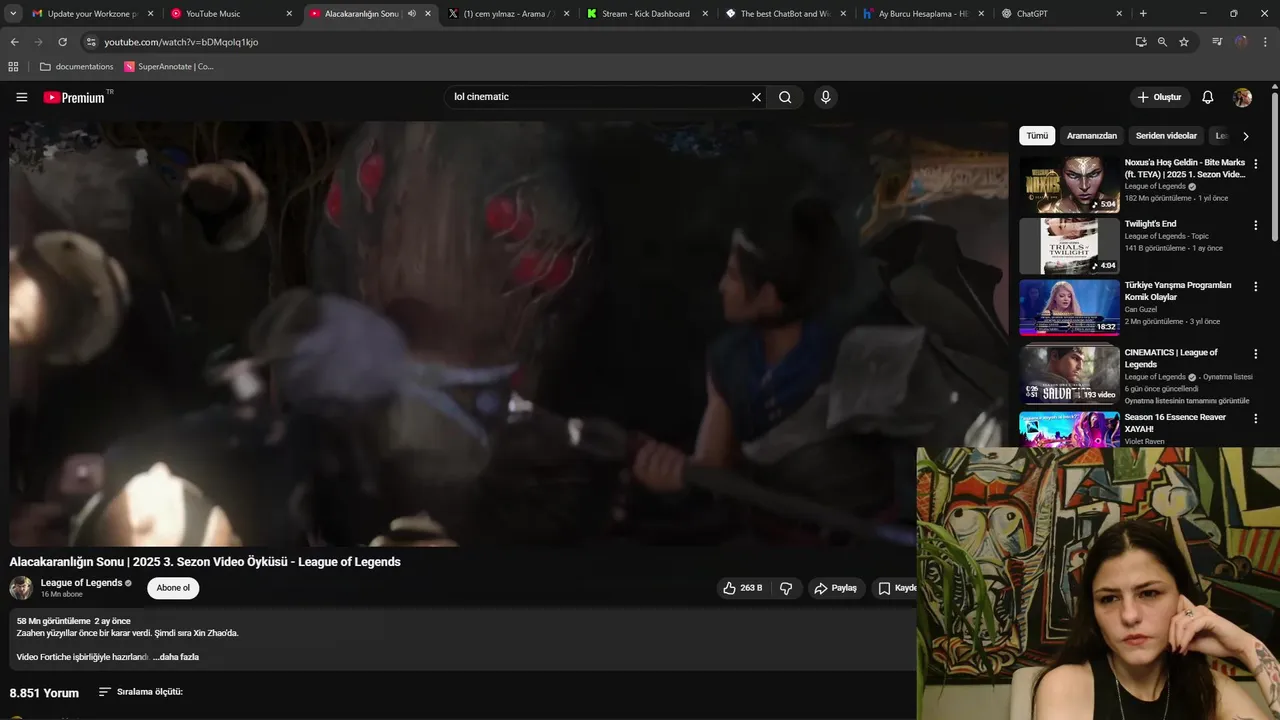This screenshot has height=720, width=1280.
Task: Dislike the video with thumbs down
Action: point(786,588)
